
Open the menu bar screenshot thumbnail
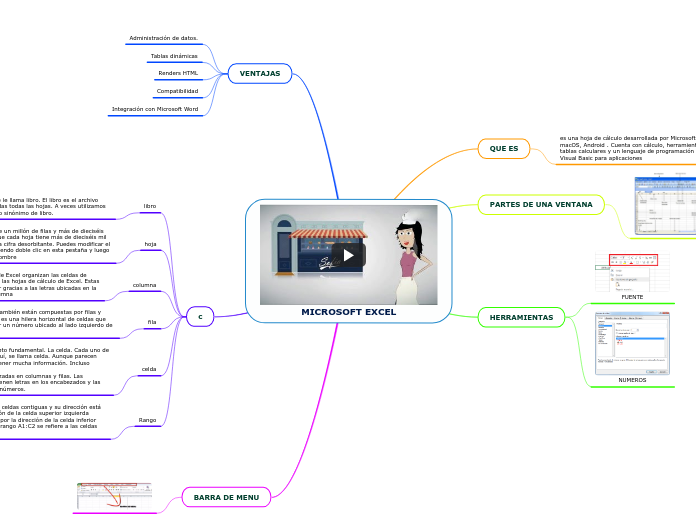(114, 495)
